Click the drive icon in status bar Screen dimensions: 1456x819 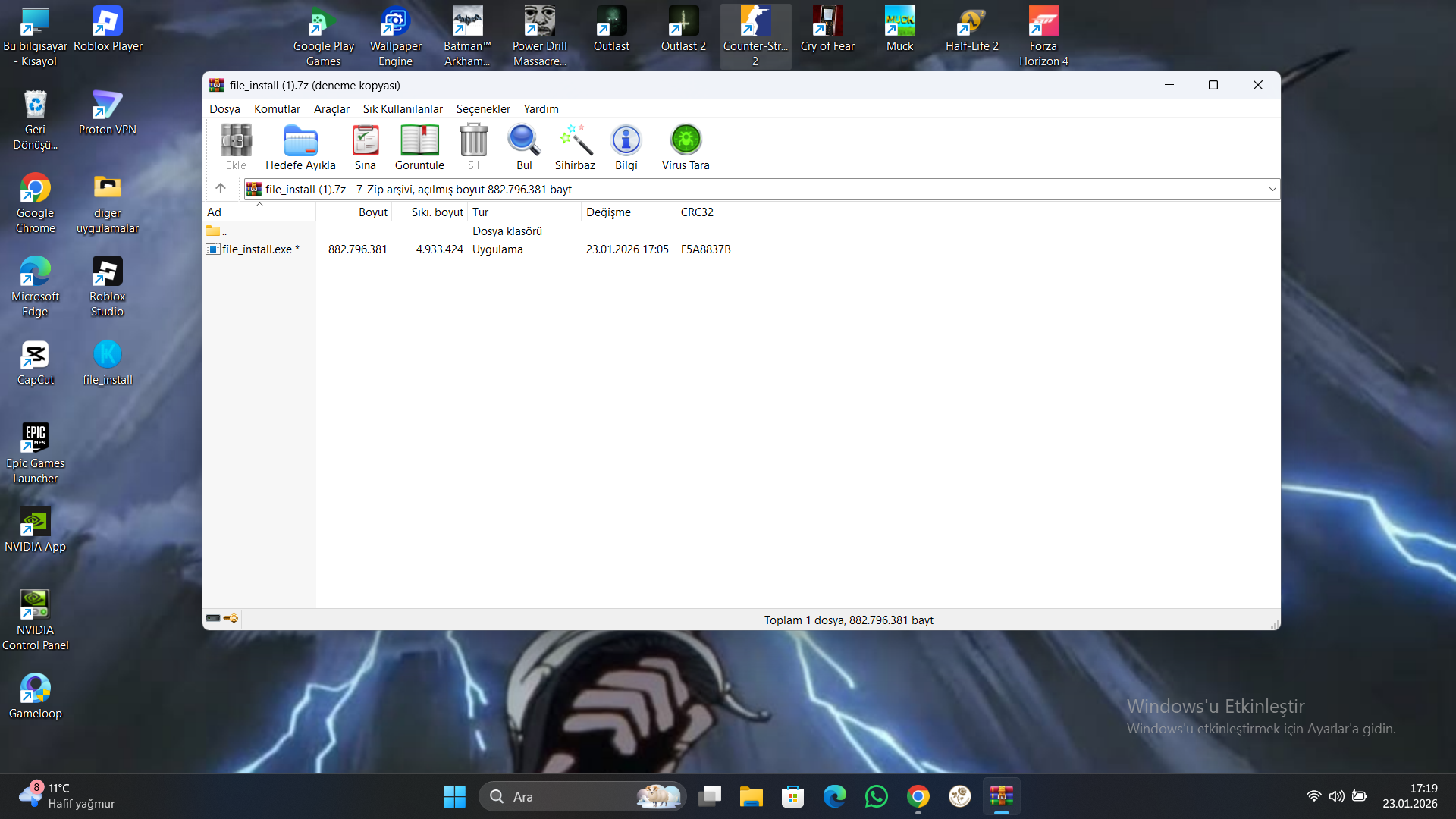pyautogui.click(x=213, y=618)
